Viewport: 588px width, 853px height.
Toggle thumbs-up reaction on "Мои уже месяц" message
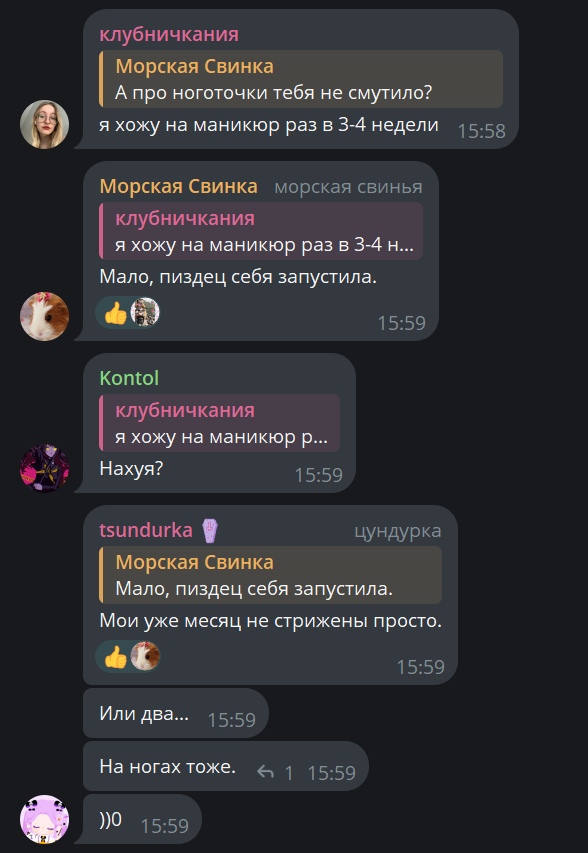115,657
